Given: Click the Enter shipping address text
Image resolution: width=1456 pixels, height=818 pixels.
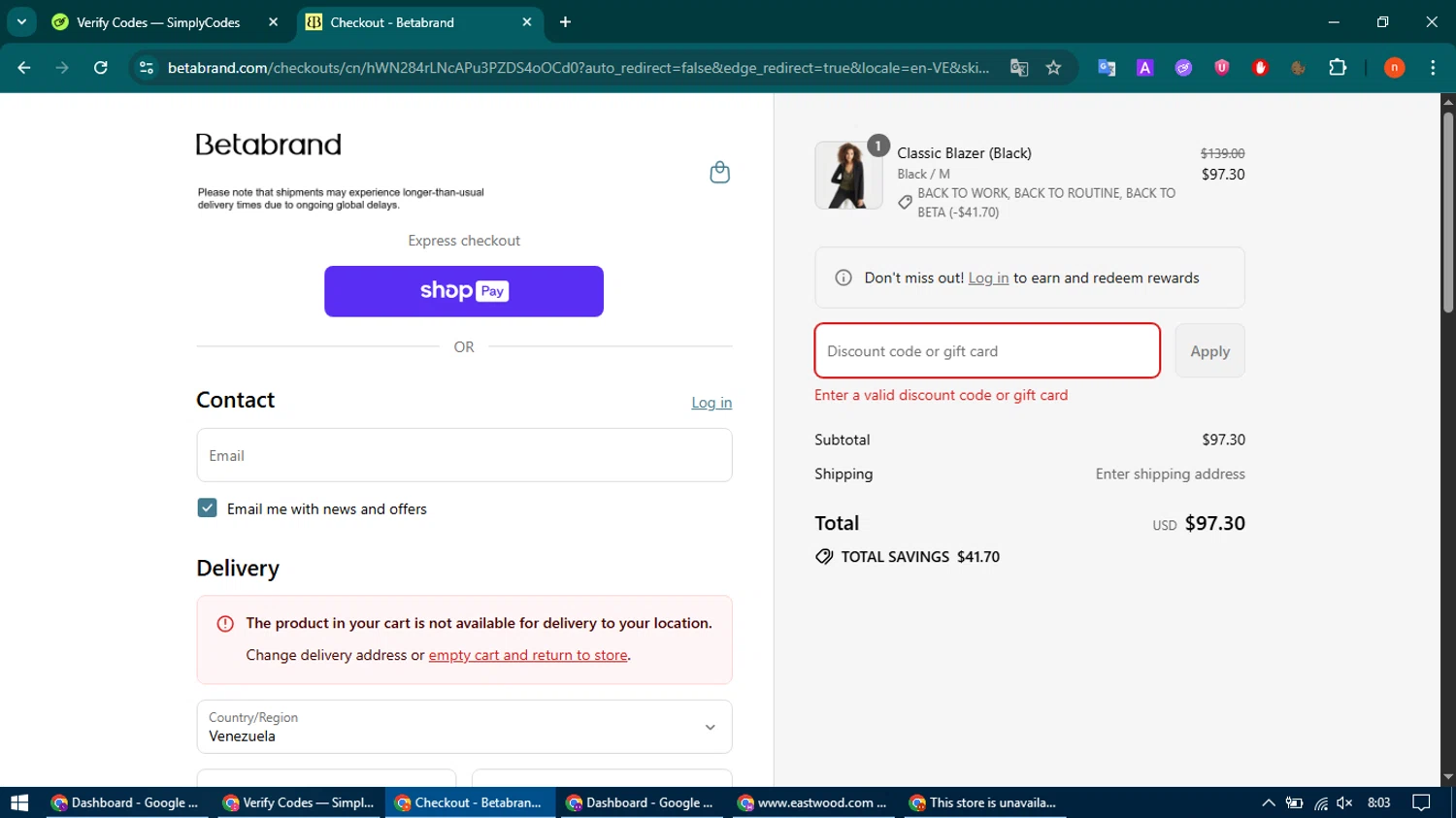Looking at the screenshot, I should pyautogui.click(x=1170, y=474).
